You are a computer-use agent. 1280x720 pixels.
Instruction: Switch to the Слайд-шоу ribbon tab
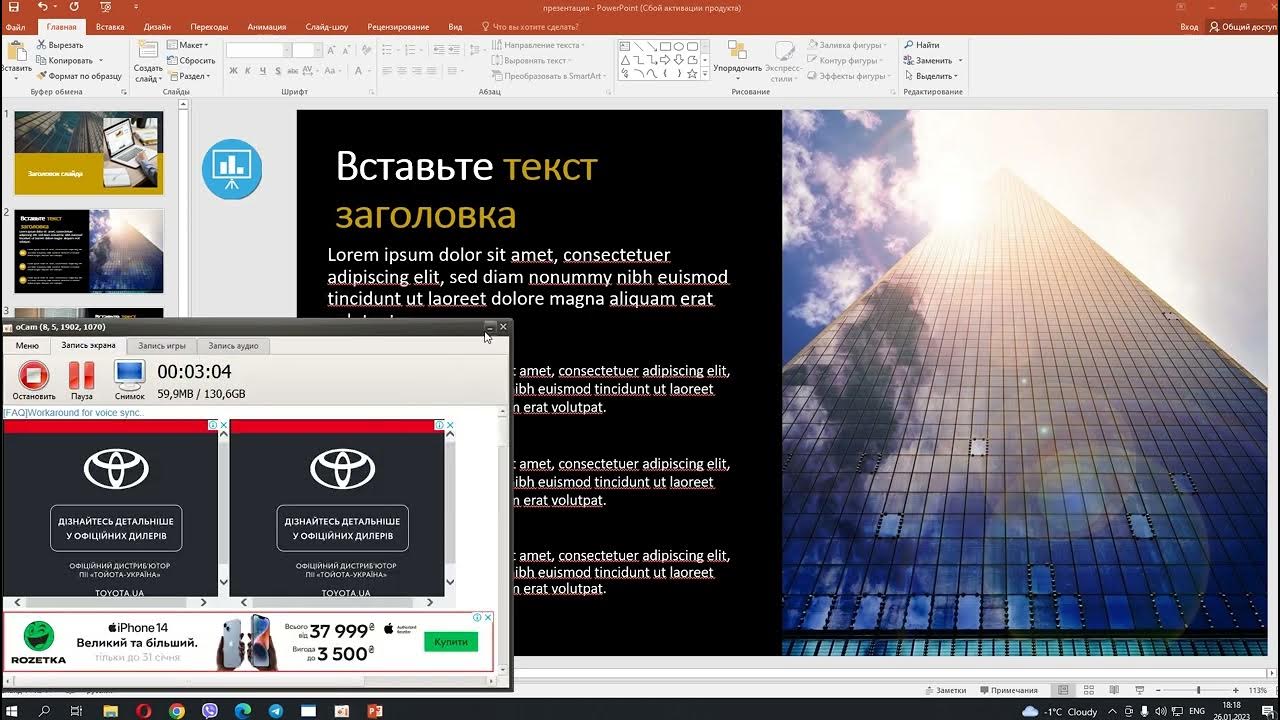click(326, 27)
